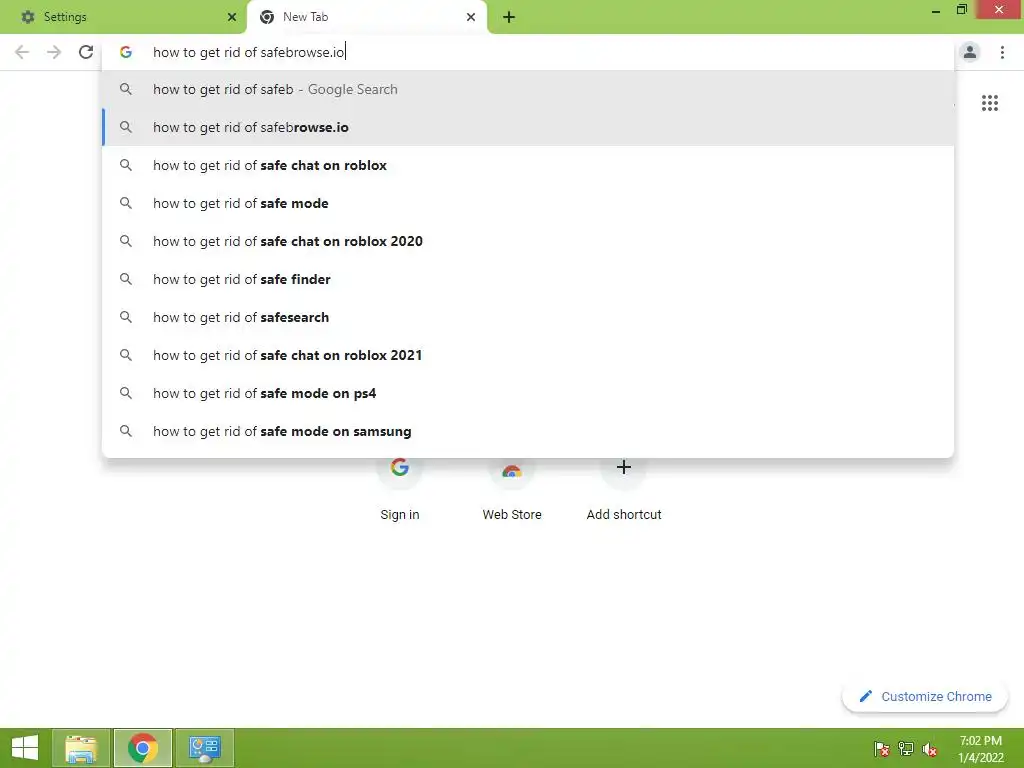Open the profile avatar menu

(x=970, y=52)
